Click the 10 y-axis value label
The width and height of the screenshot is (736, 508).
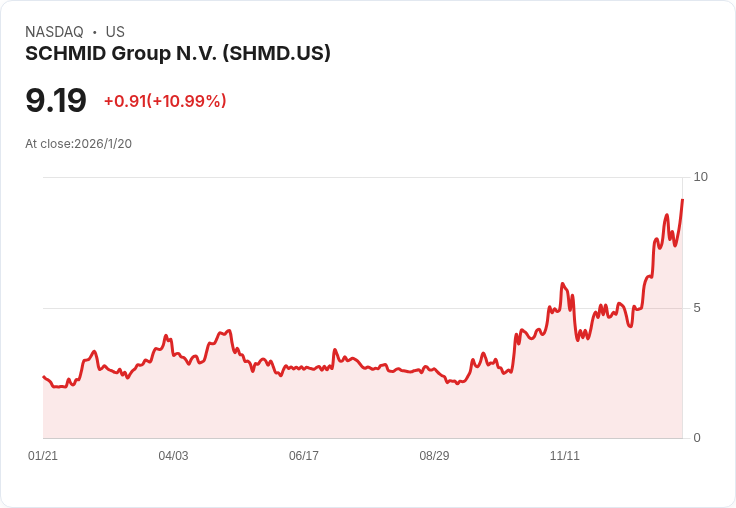pyautogui.click(x=700, y=177)
